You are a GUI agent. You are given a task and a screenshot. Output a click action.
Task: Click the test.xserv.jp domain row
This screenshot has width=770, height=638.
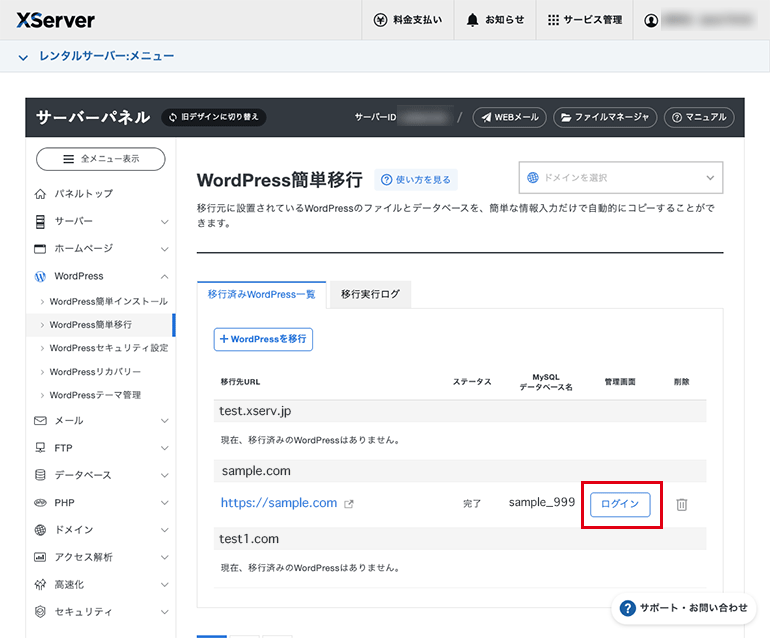[460, 411]
